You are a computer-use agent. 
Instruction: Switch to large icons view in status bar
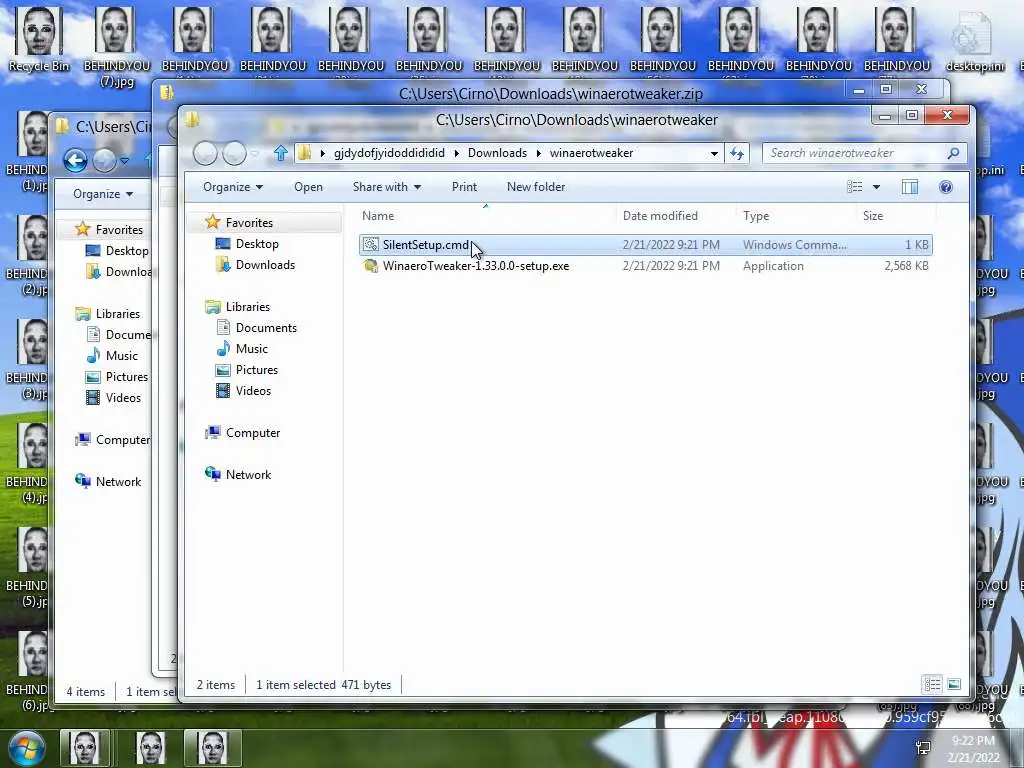click(954, 684)
